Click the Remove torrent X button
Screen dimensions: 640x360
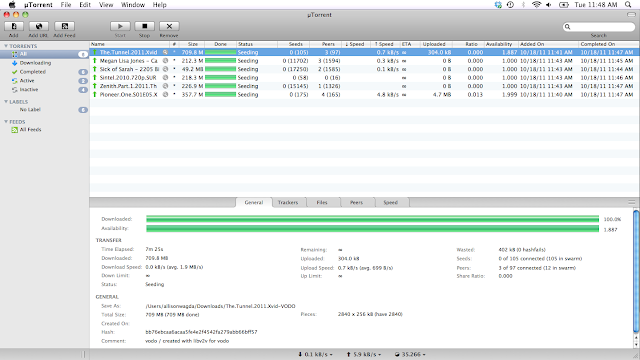169,26
